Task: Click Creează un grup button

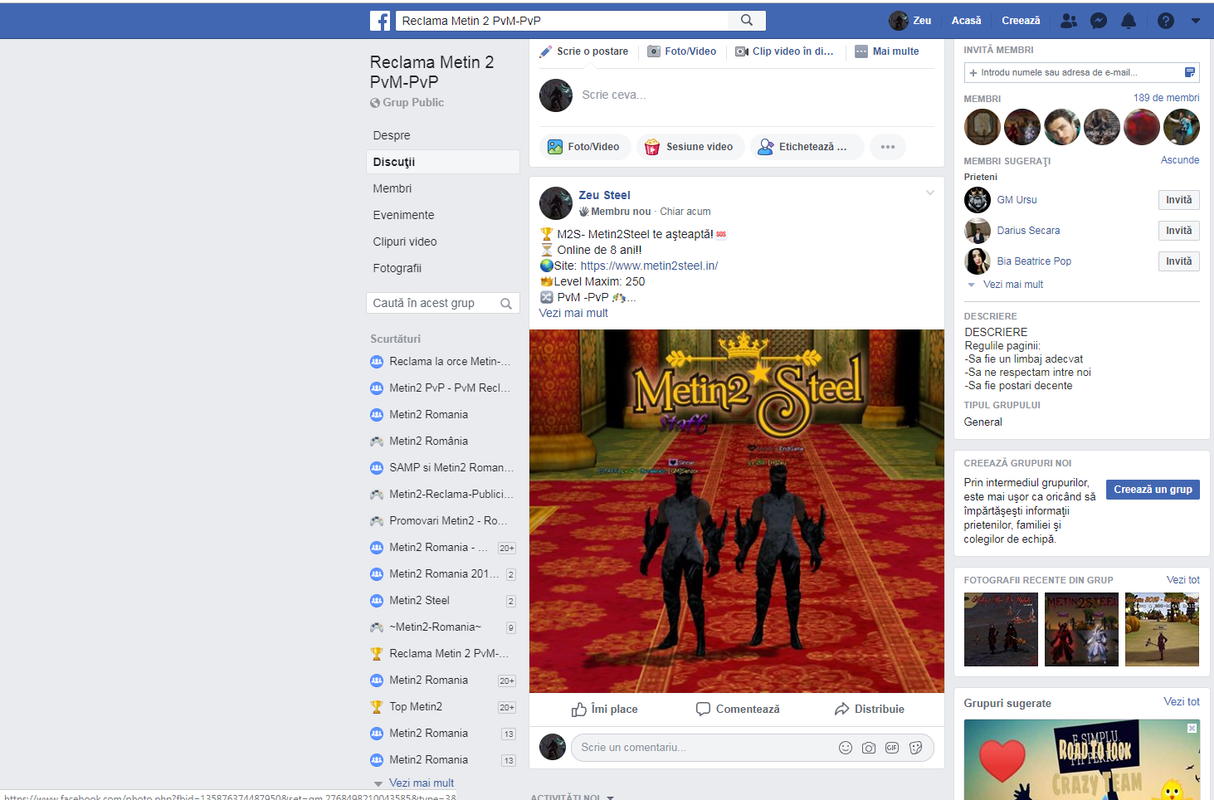Action: pyautogui.click(x=1153, y=489)
